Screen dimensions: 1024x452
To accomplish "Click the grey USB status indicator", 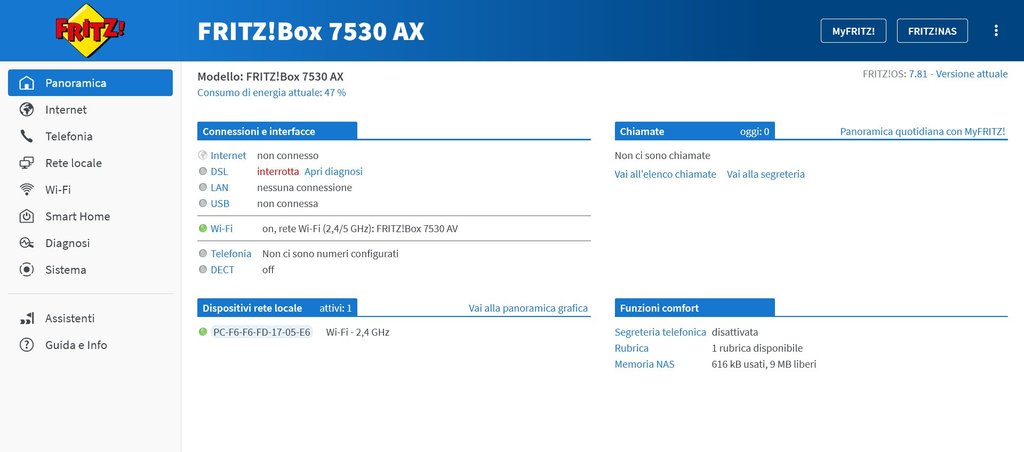I will point(202,204).
